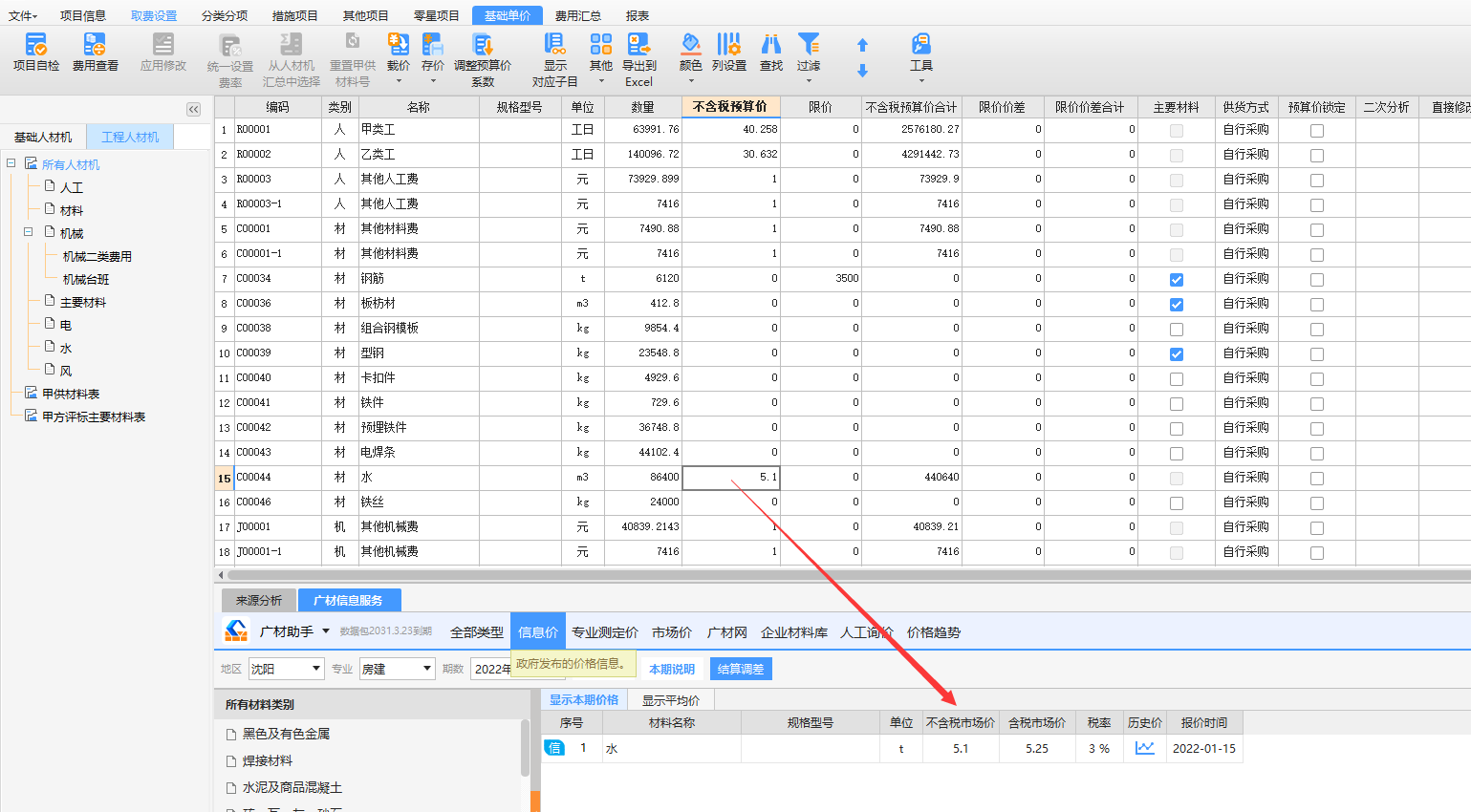This screenshot has height=812, width=1471.
Task: Click the 调整预算价系数 toolbar icon
Action: pos(482,45)
